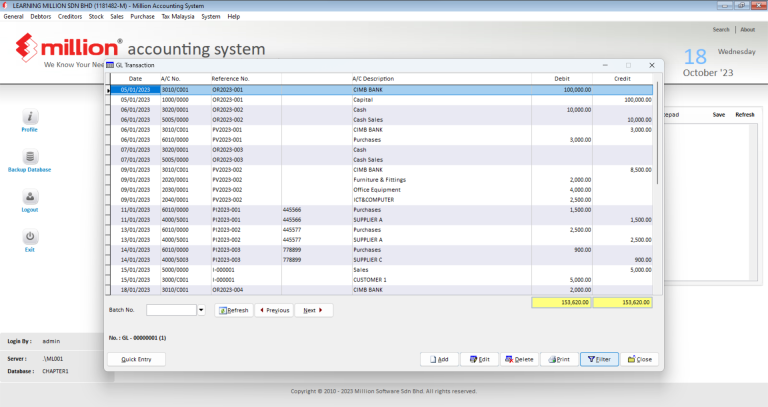Screen dimensions: 768x407
Task: Add a new GL transaction
Action: click(x=439, y=359)
